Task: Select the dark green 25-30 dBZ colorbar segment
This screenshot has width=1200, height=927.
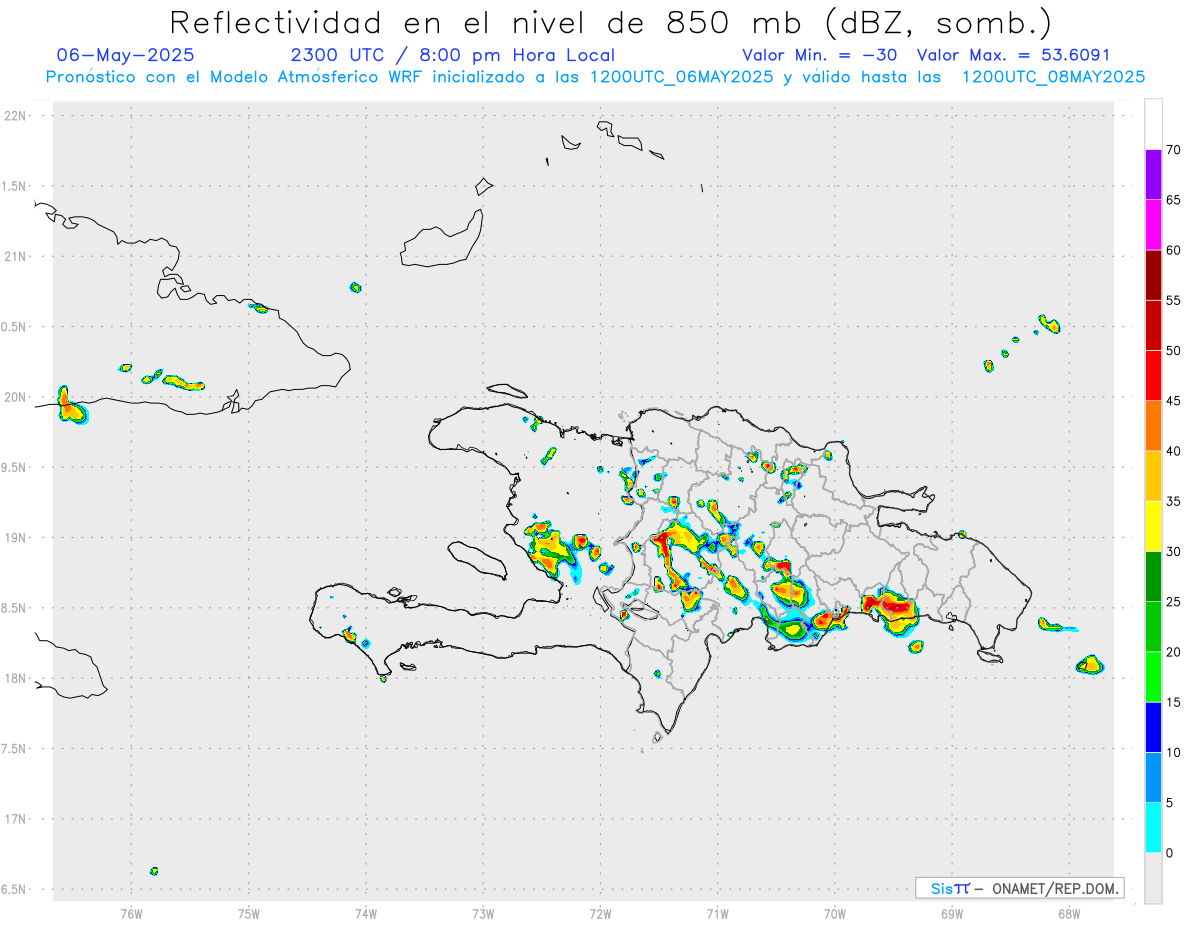Action: [x=1153, y=576]
